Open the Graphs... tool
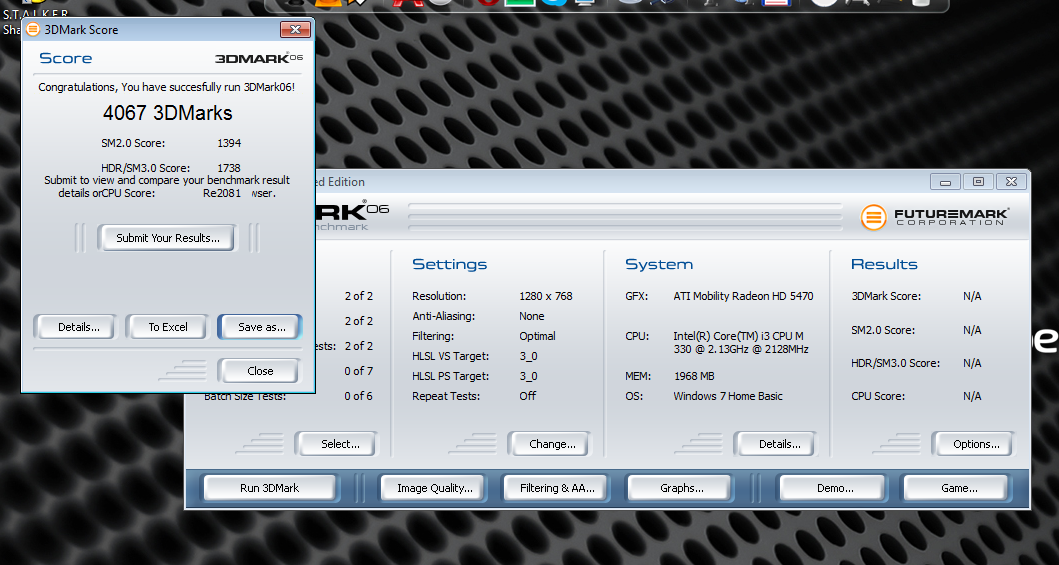The width and height of the screenshot is (1059, 565). pos(681,487)
